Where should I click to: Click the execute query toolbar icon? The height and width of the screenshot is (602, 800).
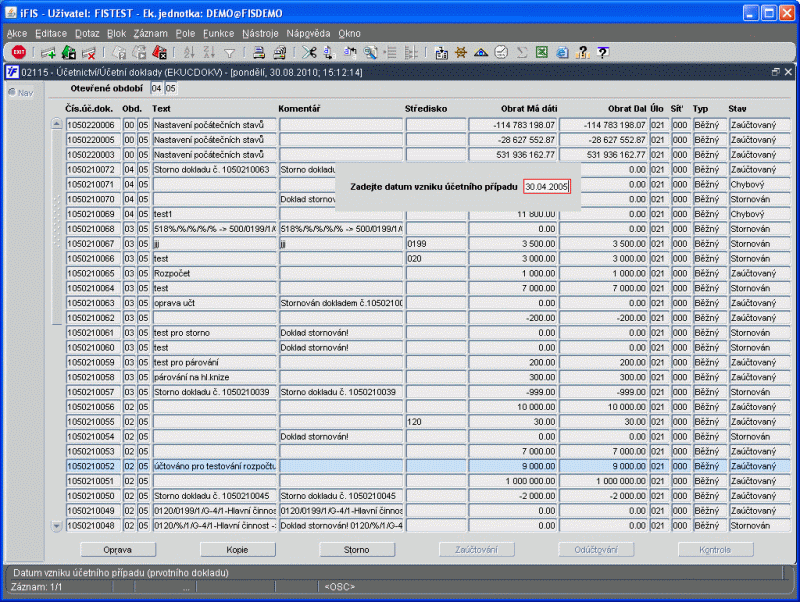click(139, 52)
